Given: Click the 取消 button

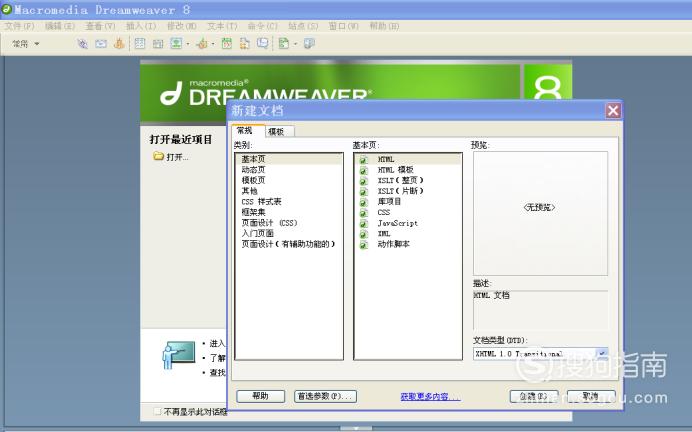Looking at the screenshot, I should click(x=591, y=396).
